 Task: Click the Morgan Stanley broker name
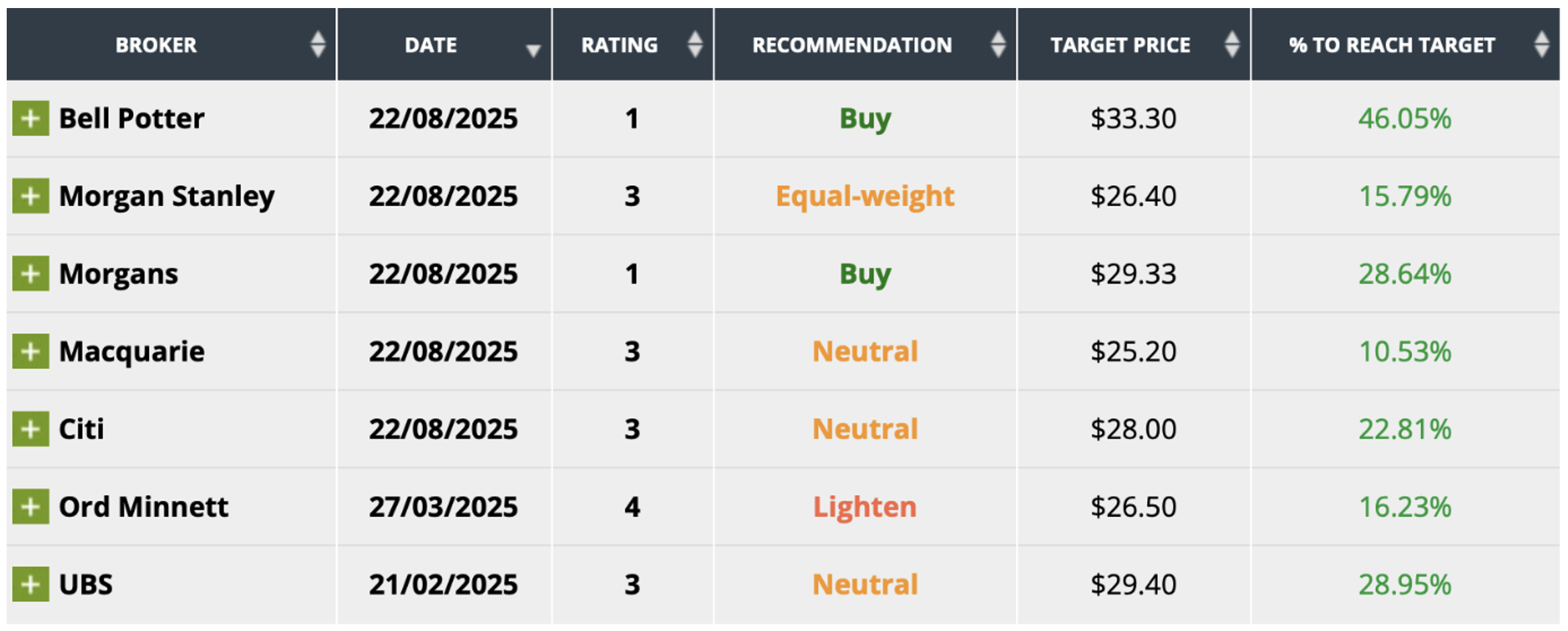point(166,196)
